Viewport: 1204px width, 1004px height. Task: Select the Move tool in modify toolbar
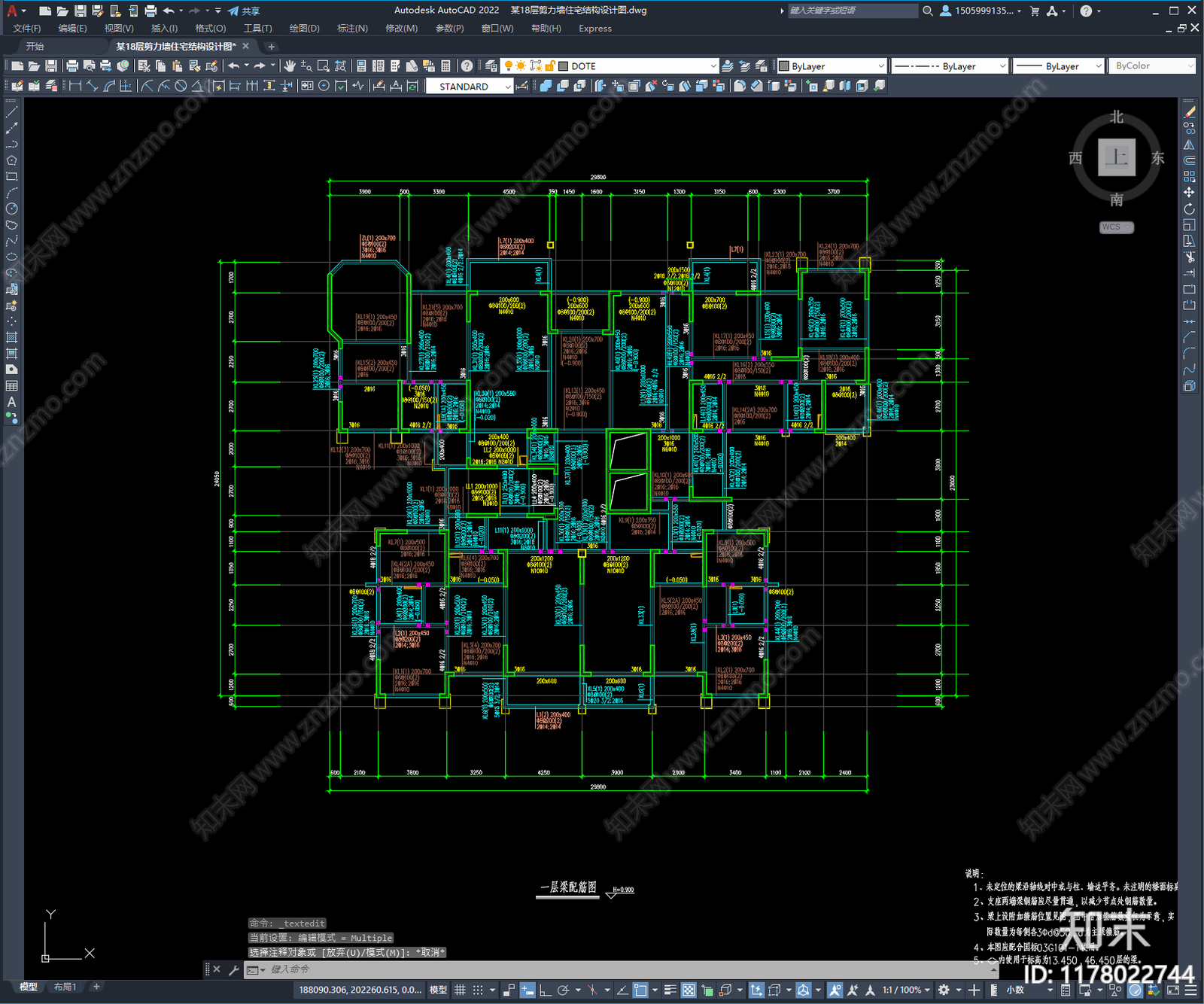click(x=1189, y=193)
